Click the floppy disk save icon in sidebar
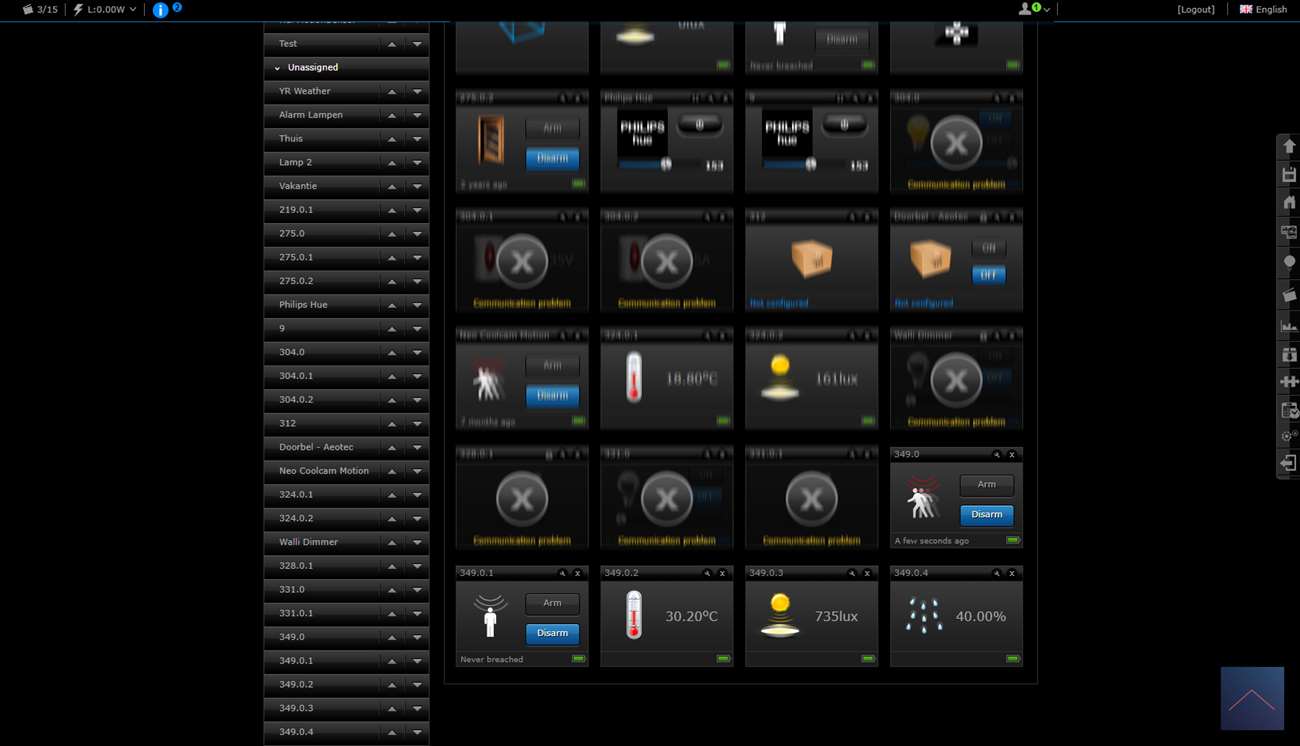Screen dimensions: 1300x746 (1289, 175)
